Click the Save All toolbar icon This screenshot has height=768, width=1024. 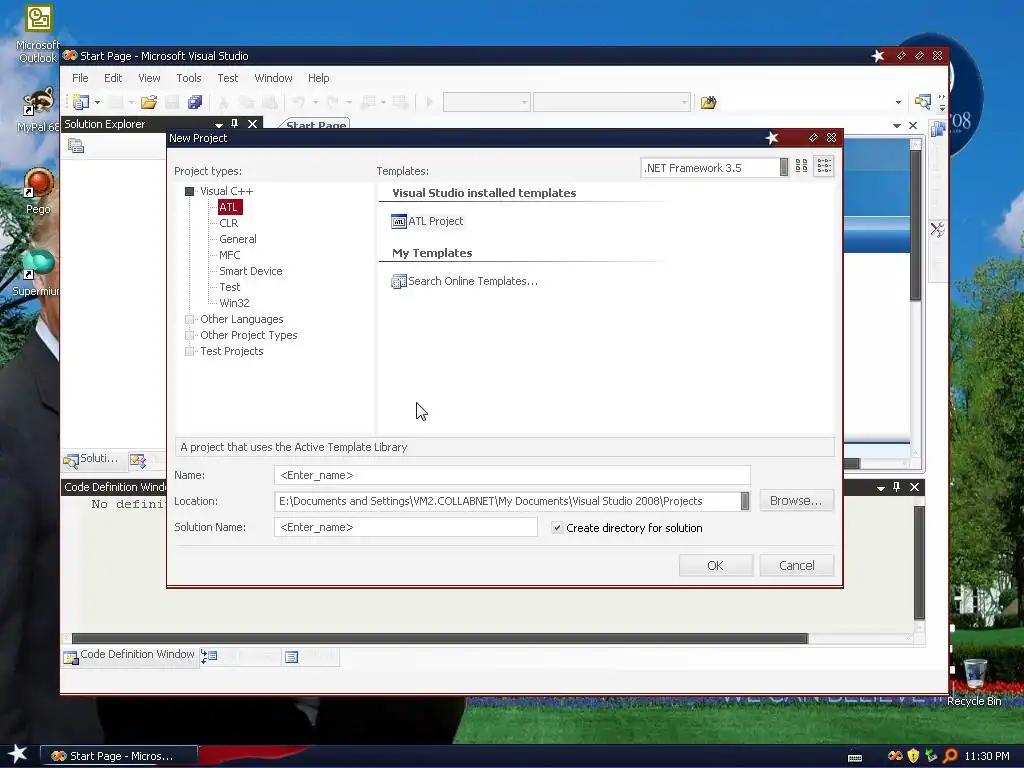[195, 102]
